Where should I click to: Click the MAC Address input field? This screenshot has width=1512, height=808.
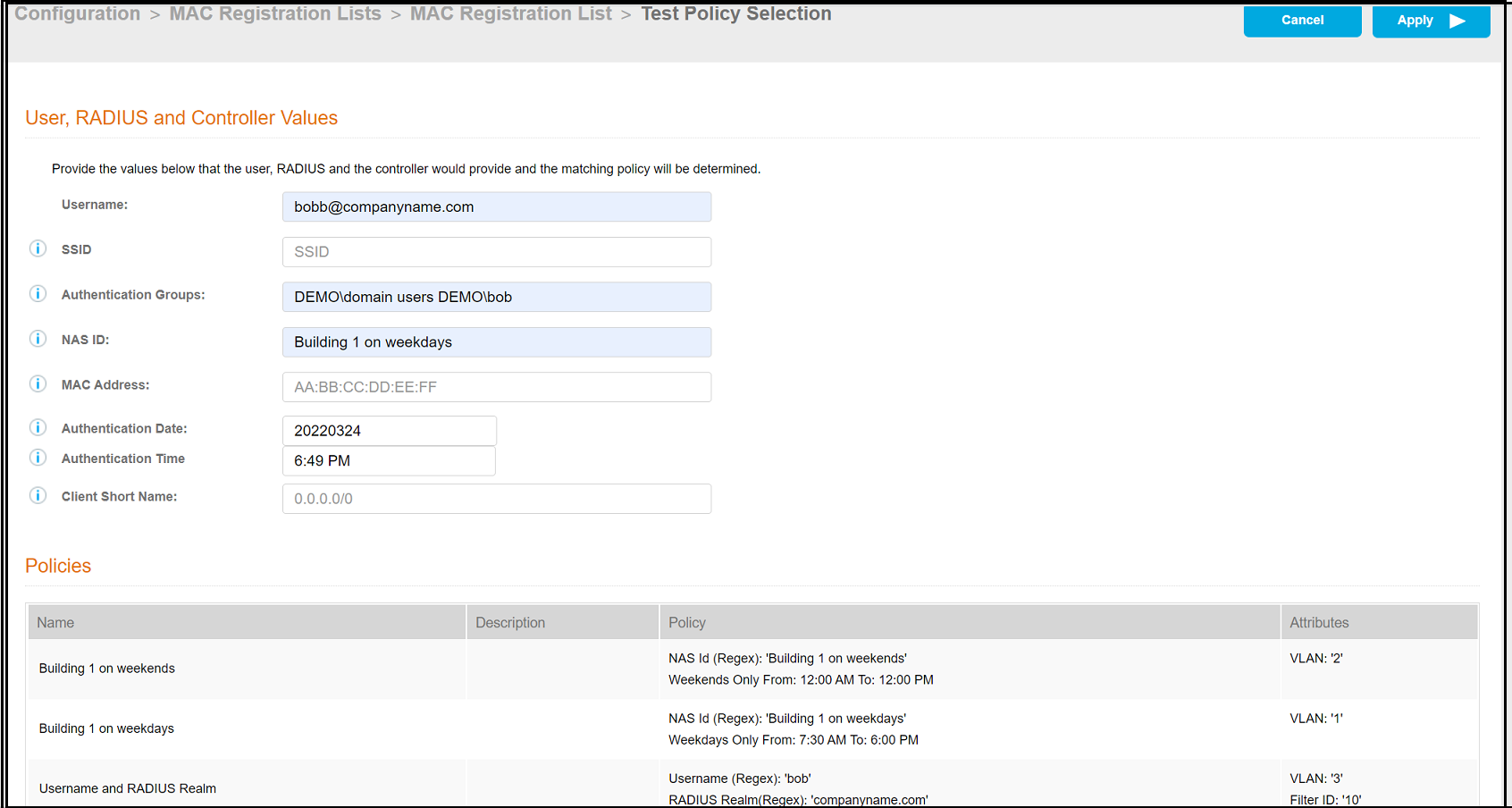pos(497,387)
